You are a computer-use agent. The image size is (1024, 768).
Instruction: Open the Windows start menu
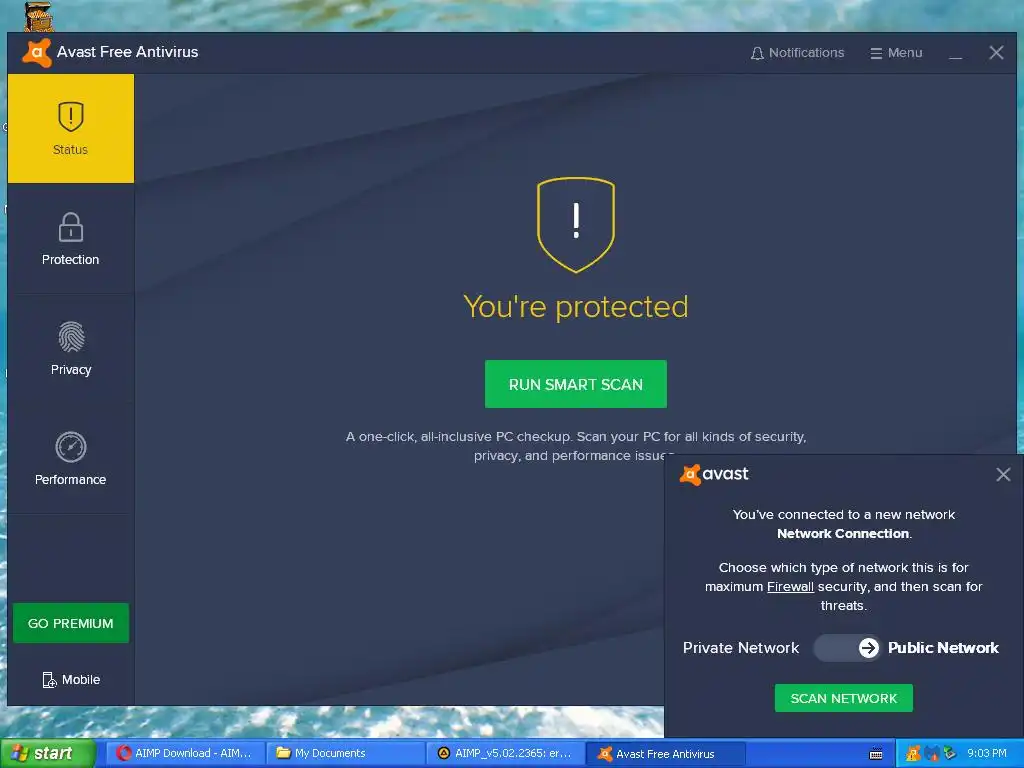(x=48, y=753)
